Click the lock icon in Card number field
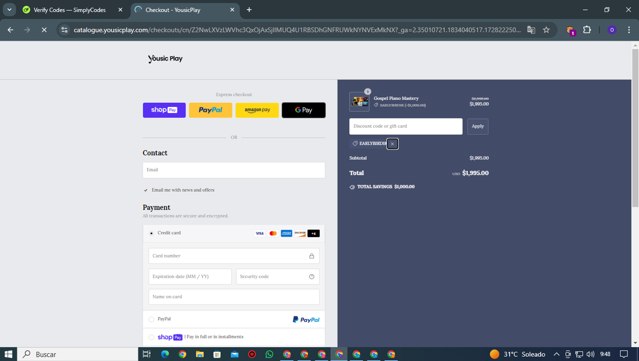 pyautogui.click(x=311, y=256)
